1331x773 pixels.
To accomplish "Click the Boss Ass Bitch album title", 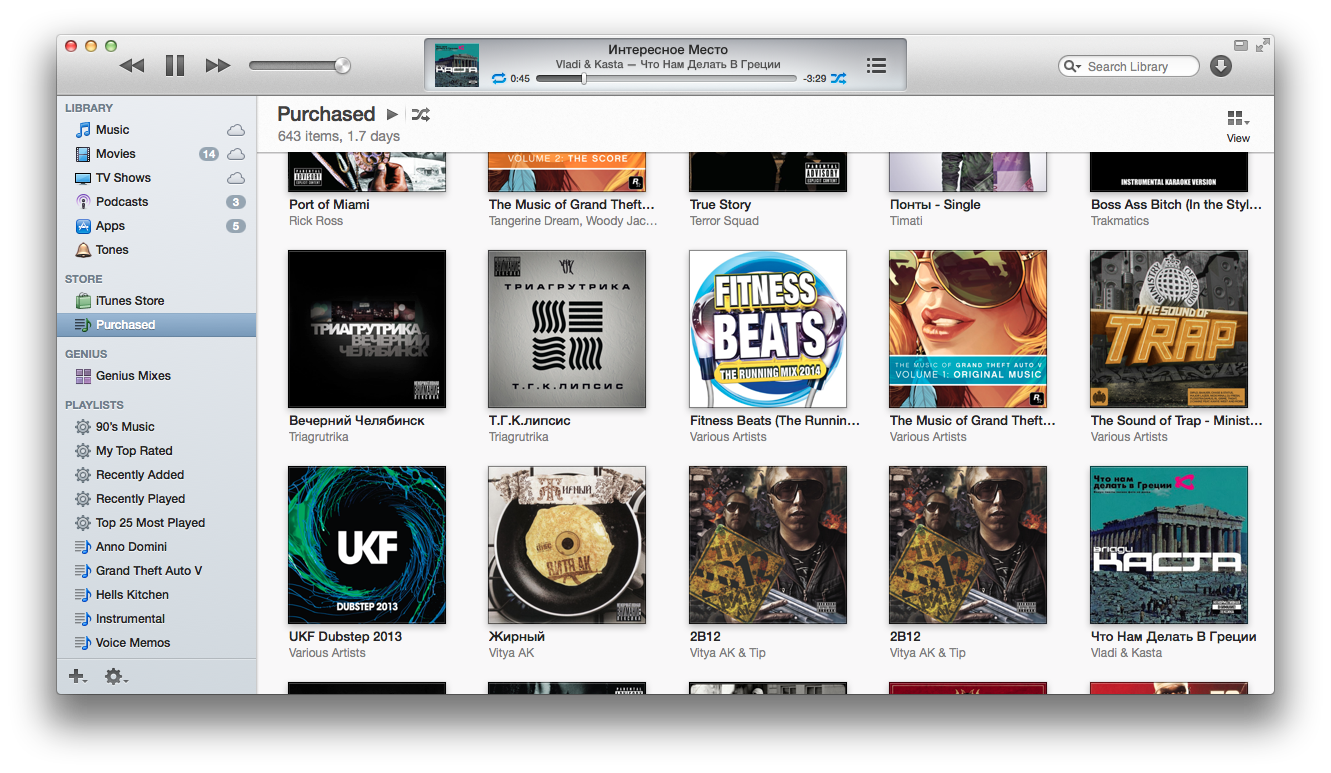I will [x=1177, y=205].
